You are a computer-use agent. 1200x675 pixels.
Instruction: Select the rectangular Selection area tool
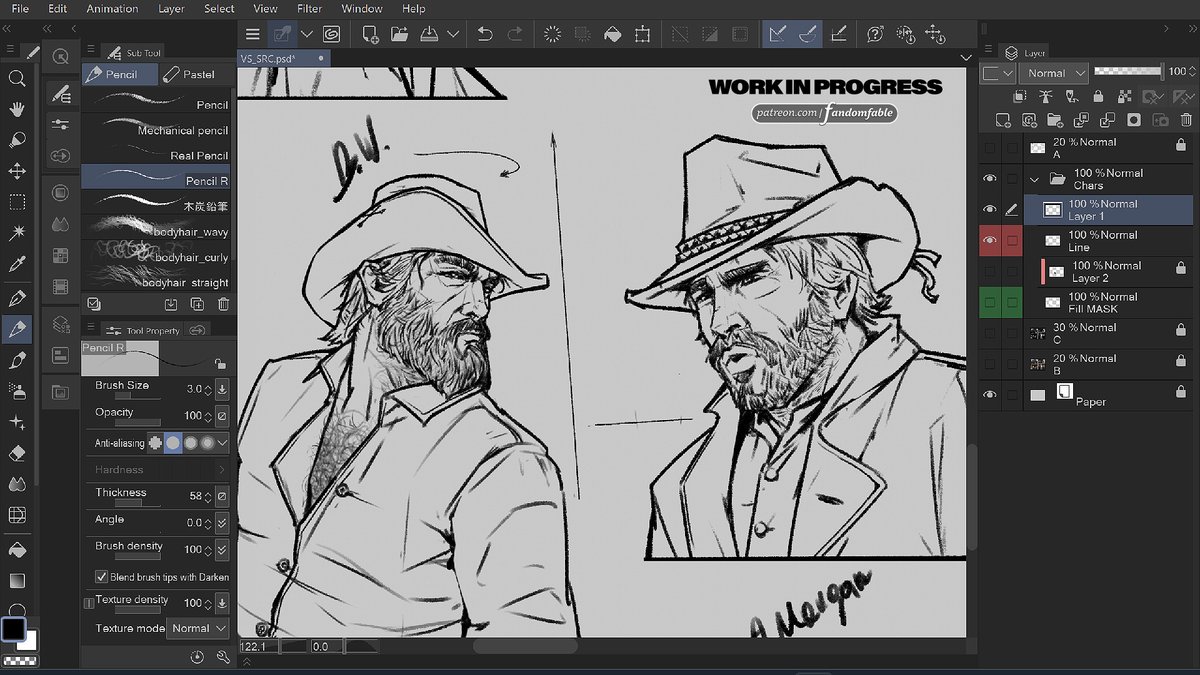click(x=17, y=202)
